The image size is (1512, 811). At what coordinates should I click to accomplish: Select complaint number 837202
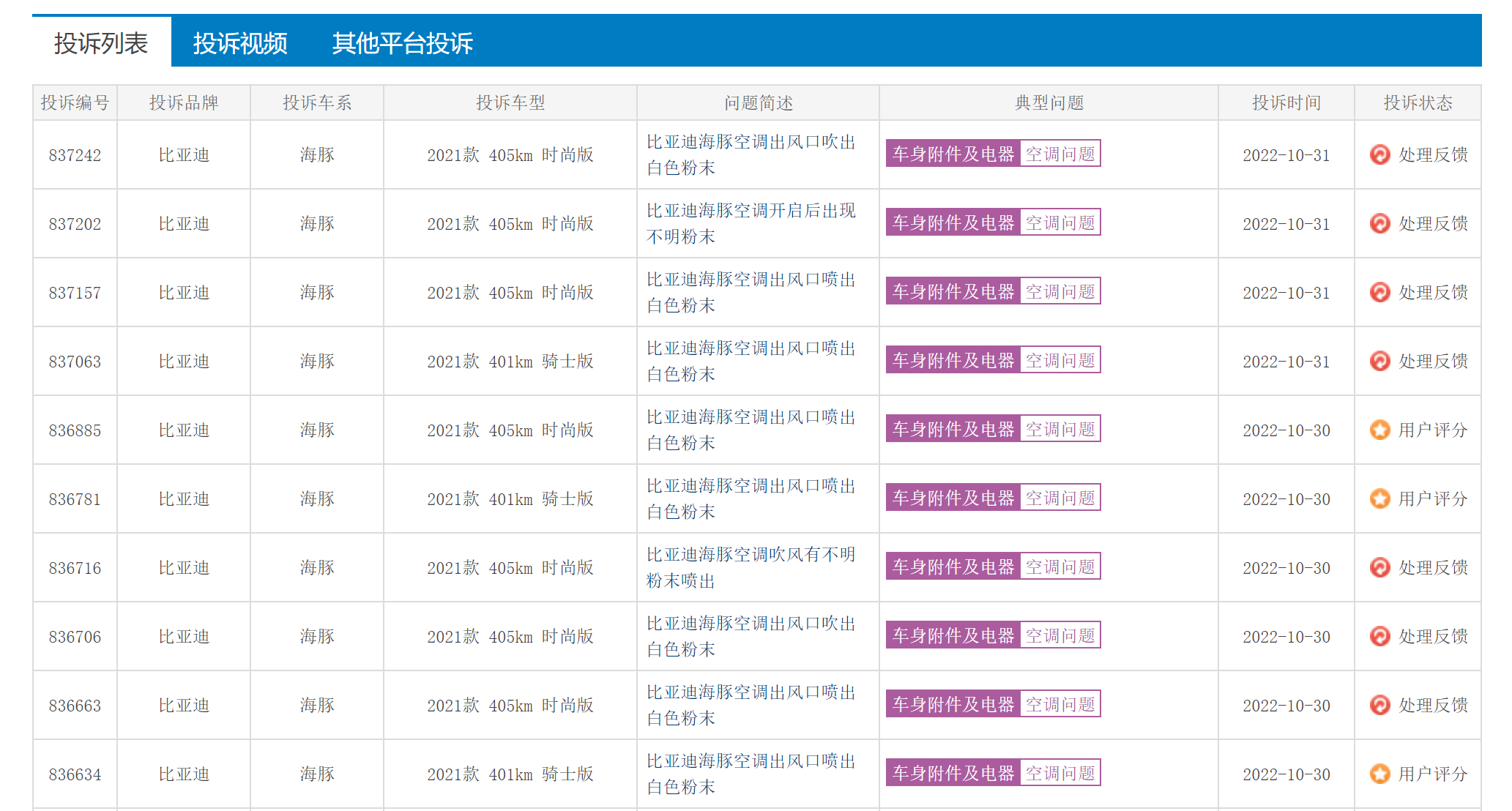(x=75, y=224)
